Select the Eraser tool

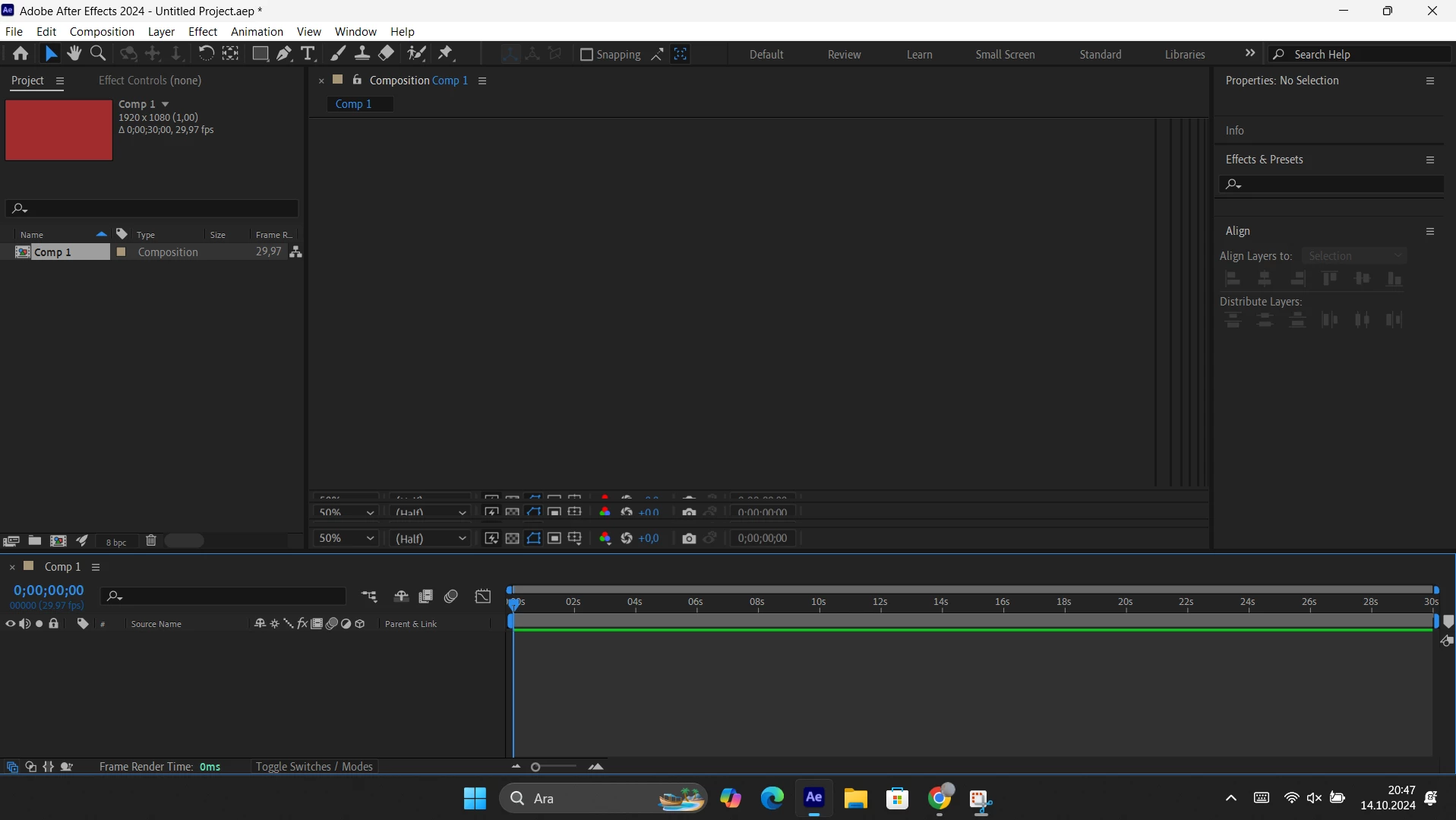tap(387, 53)
